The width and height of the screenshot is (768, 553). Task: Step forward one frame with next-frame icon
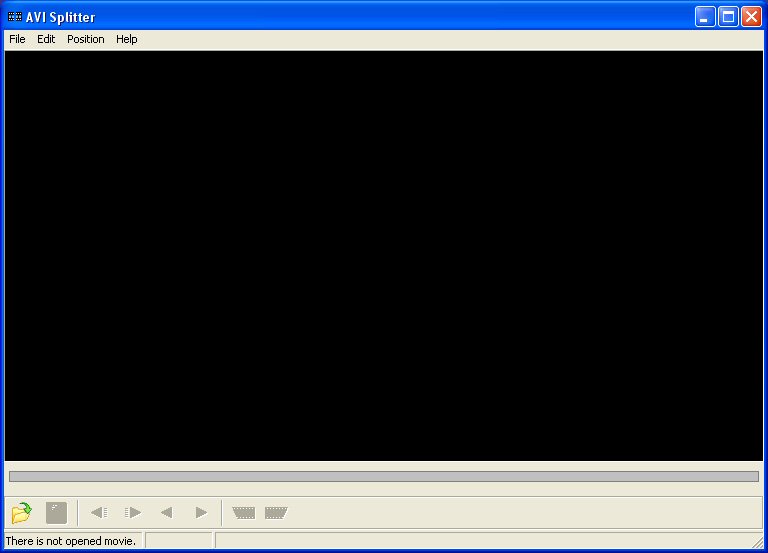[x=133, y=513]
